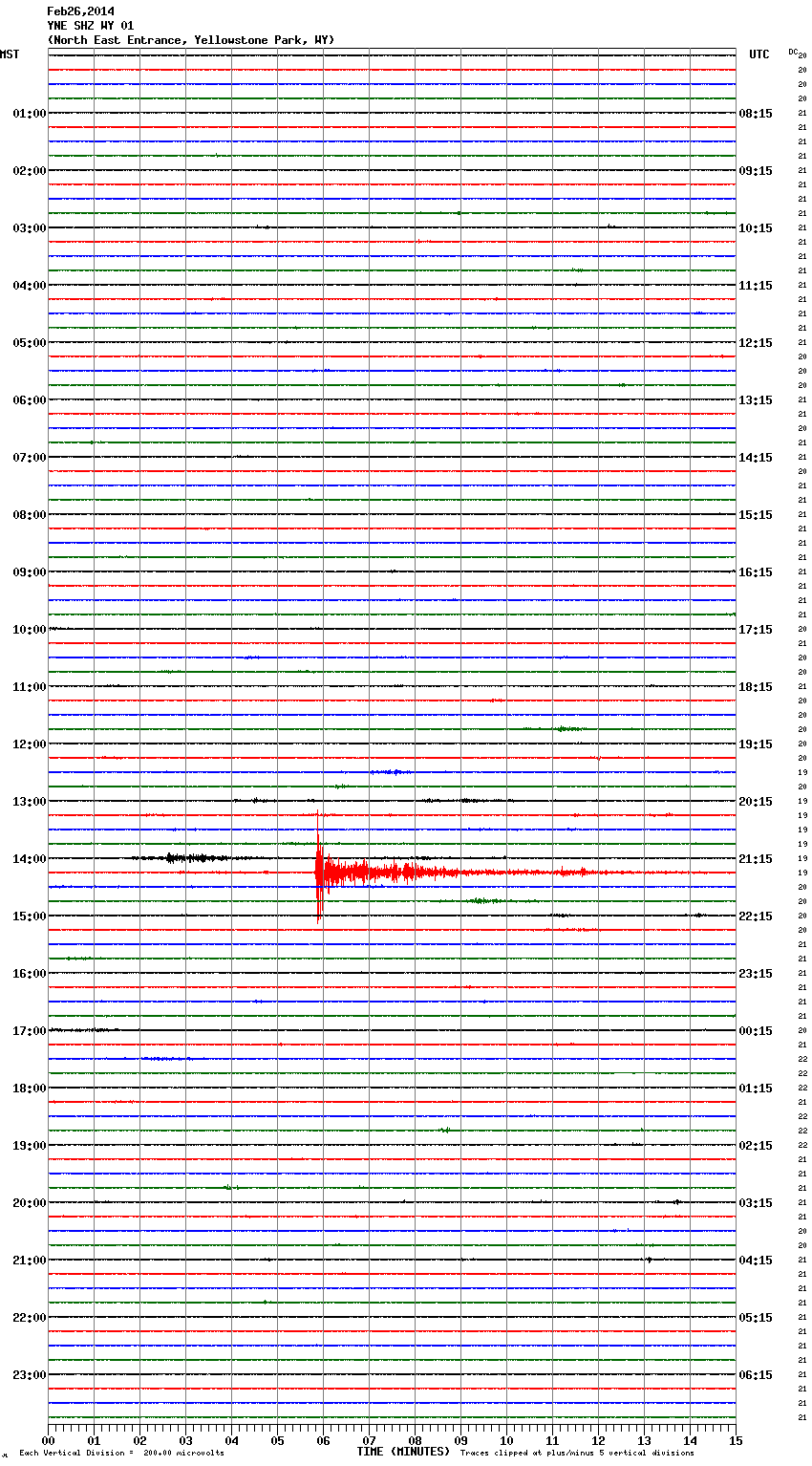This screenshot has width=812, height=1466.
Task: Click the '02:15' UTC time label
Action: (x=756, y=1146)
